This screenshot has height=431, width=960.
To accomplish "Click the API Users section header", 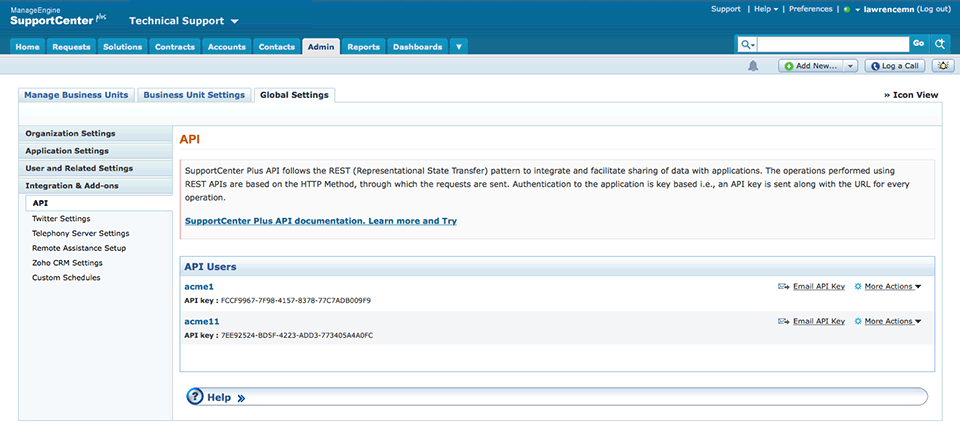I will (x=557, y=267).
